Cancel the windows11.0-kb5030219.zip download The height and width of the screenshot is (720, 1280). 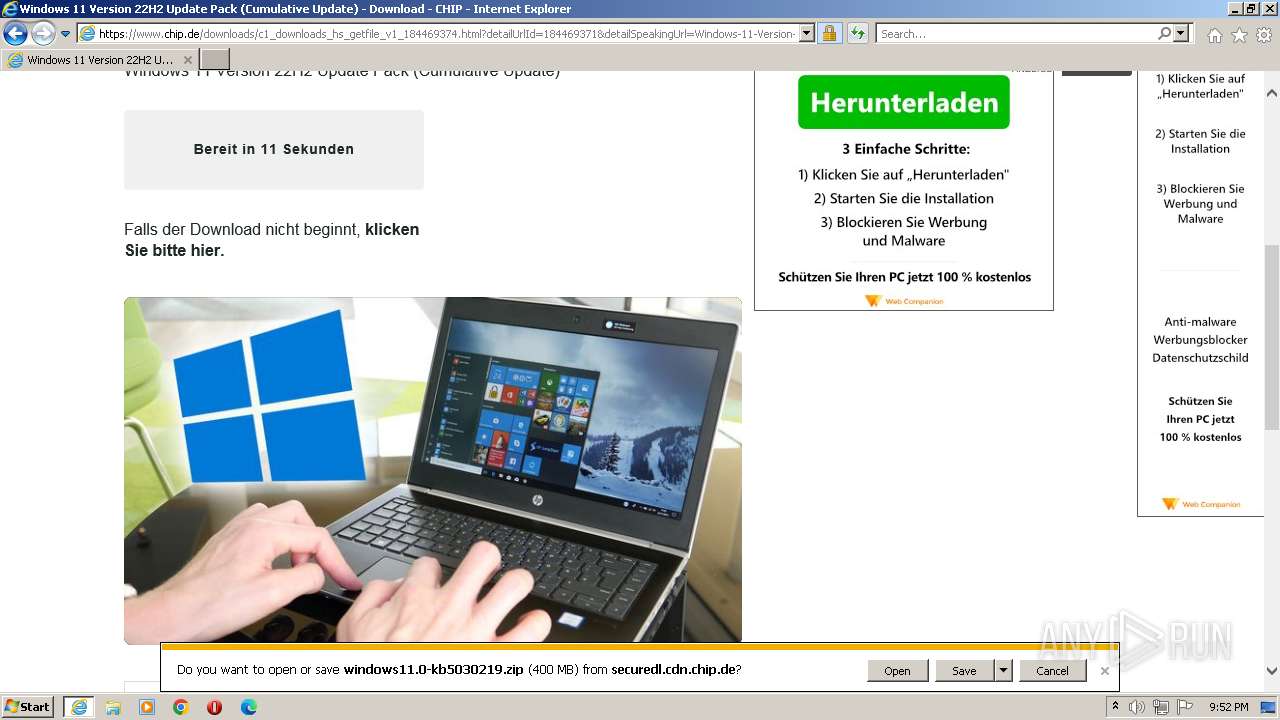(x=1052, y=671)
